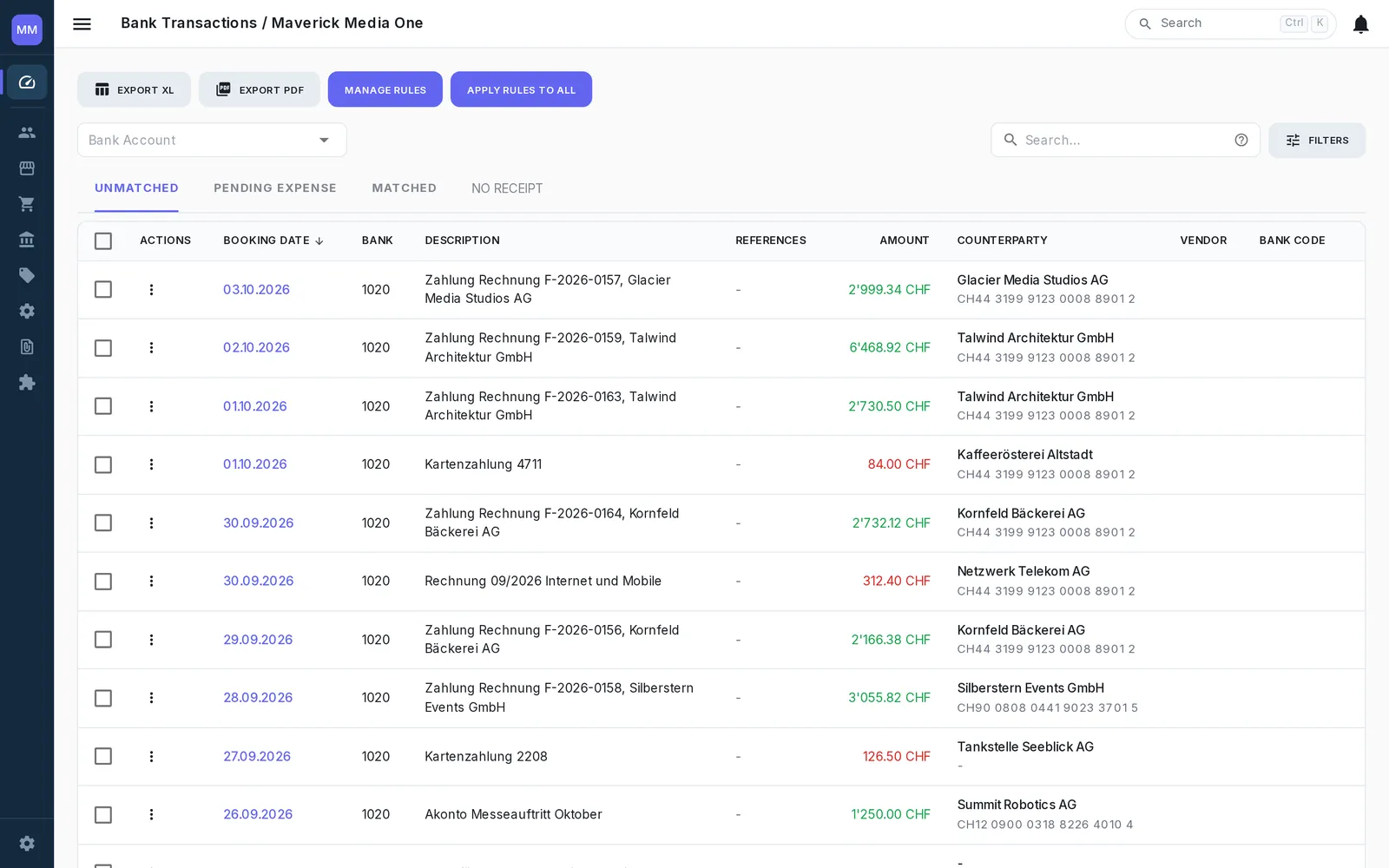
Task: Open the 27.09.2026 booking date link
Action: coord(257,757)
